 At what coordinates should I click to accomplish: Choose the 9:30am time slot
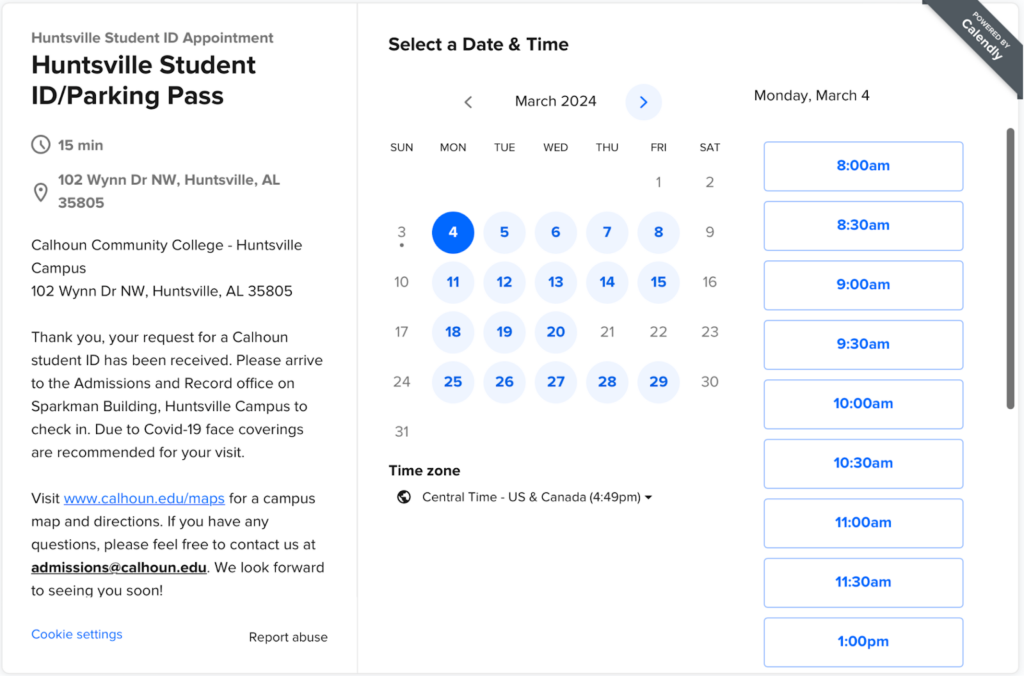tap(863, 344)
